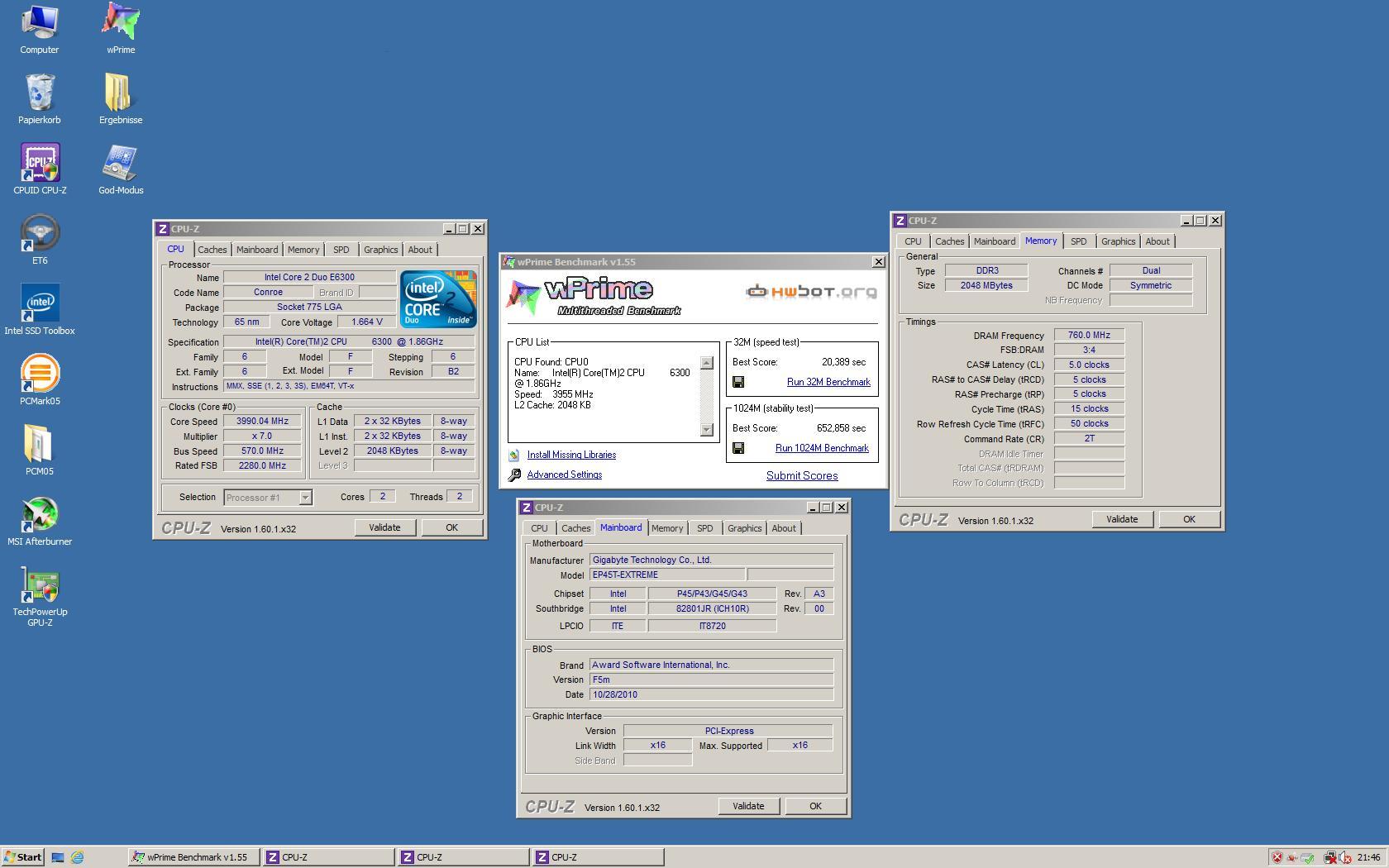Click Install Missing Libraries link

[x=571, y=455]
